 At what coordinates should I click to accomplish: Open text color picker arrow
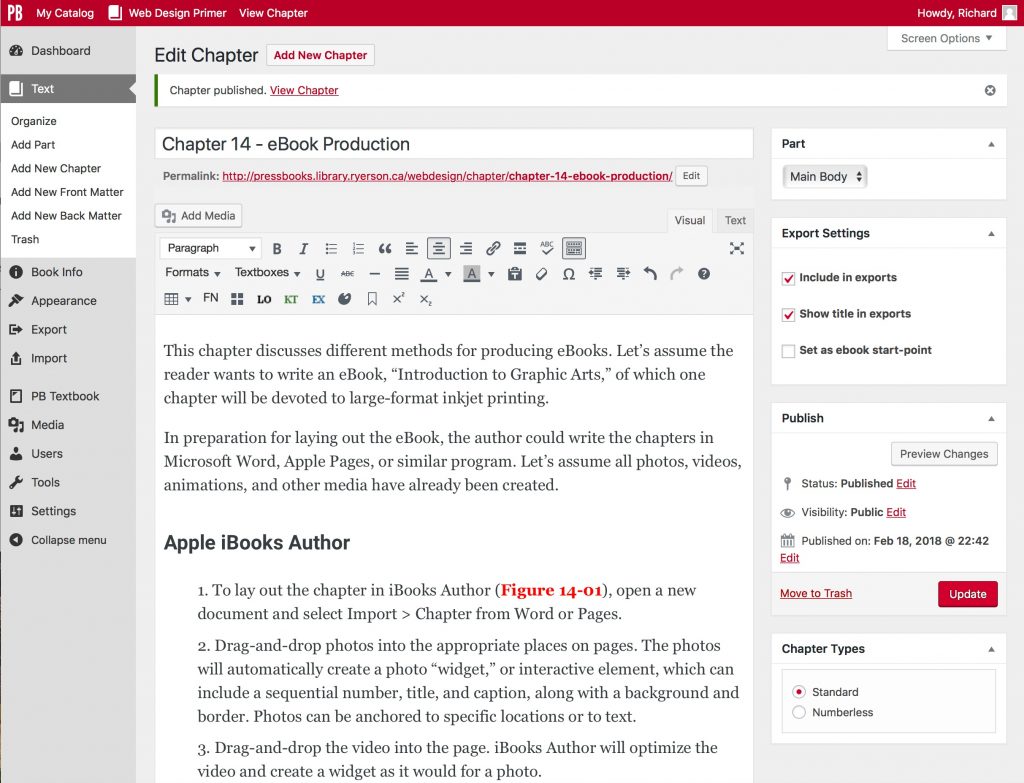pos(448,274)
